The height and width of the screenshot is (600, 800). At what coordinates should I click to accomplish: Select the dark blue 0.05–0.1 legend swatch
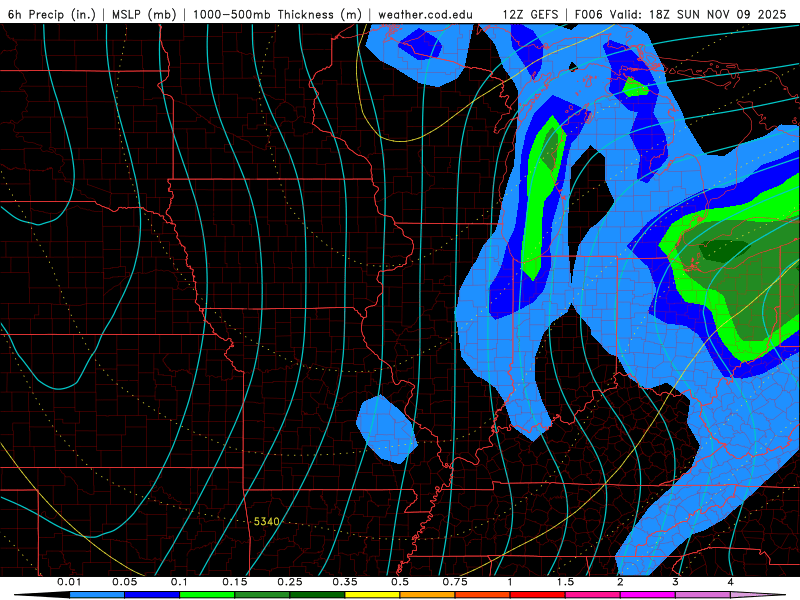(x=152, y=595)
